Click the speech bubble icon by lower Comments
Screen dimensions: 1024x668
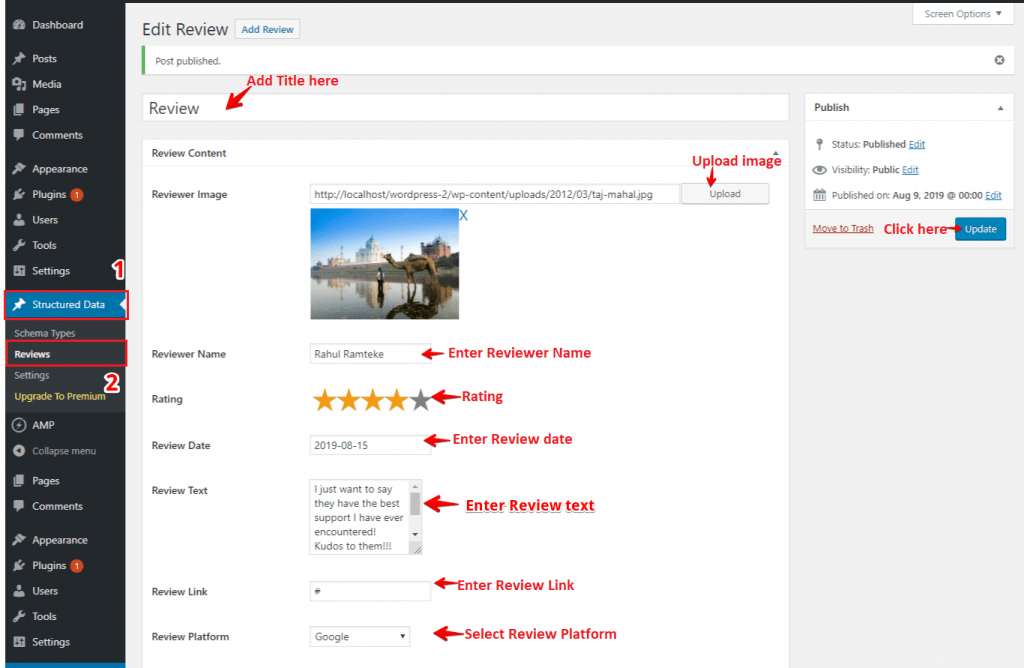(x=19, y=506)
